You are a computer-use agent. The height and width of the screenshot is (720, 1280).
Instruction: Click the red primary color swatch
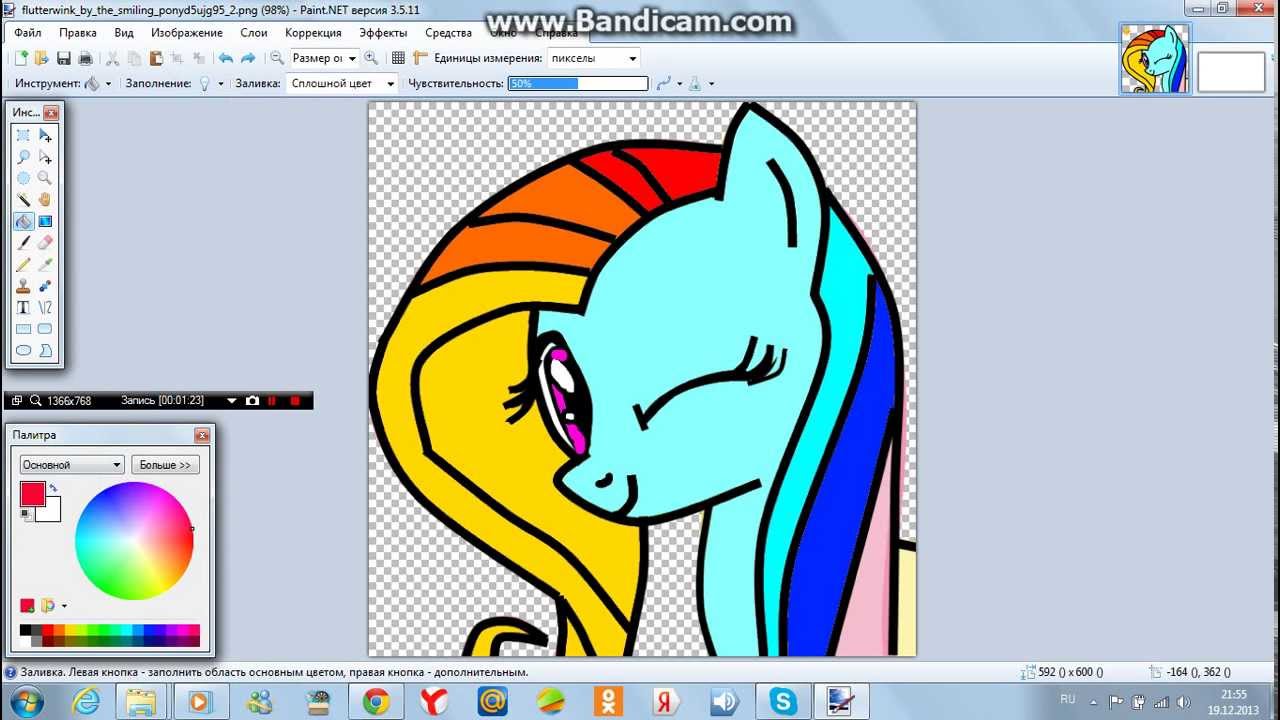[x=32, y=493]
